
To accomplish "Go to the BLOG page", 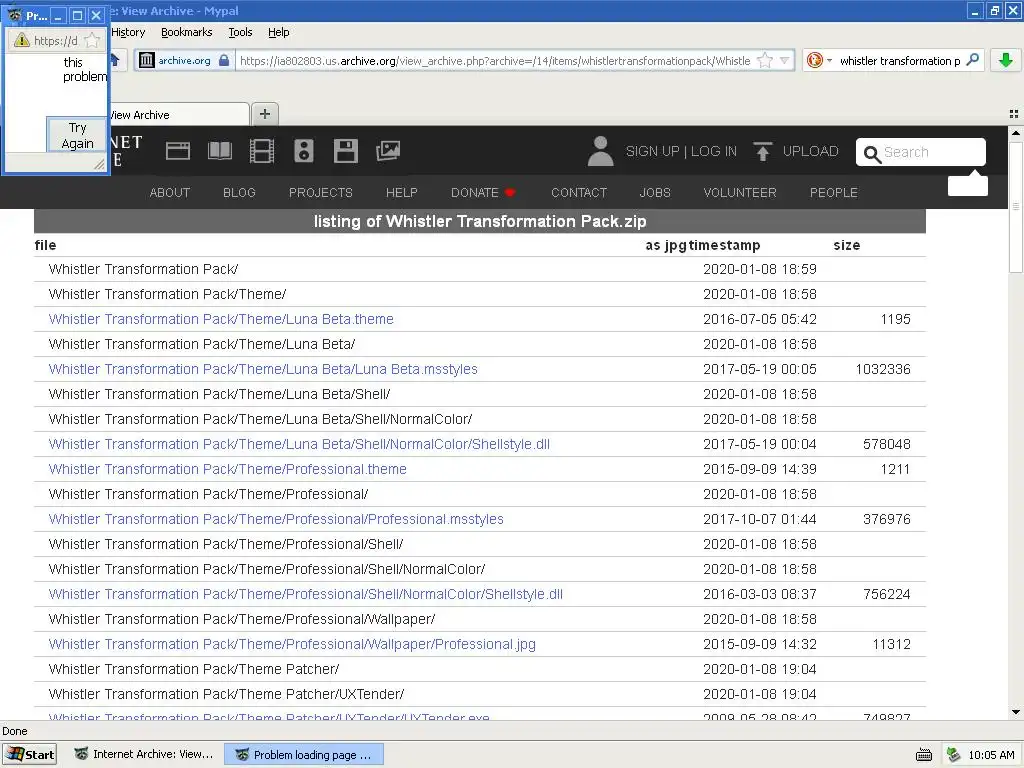I will coord(239,193).
